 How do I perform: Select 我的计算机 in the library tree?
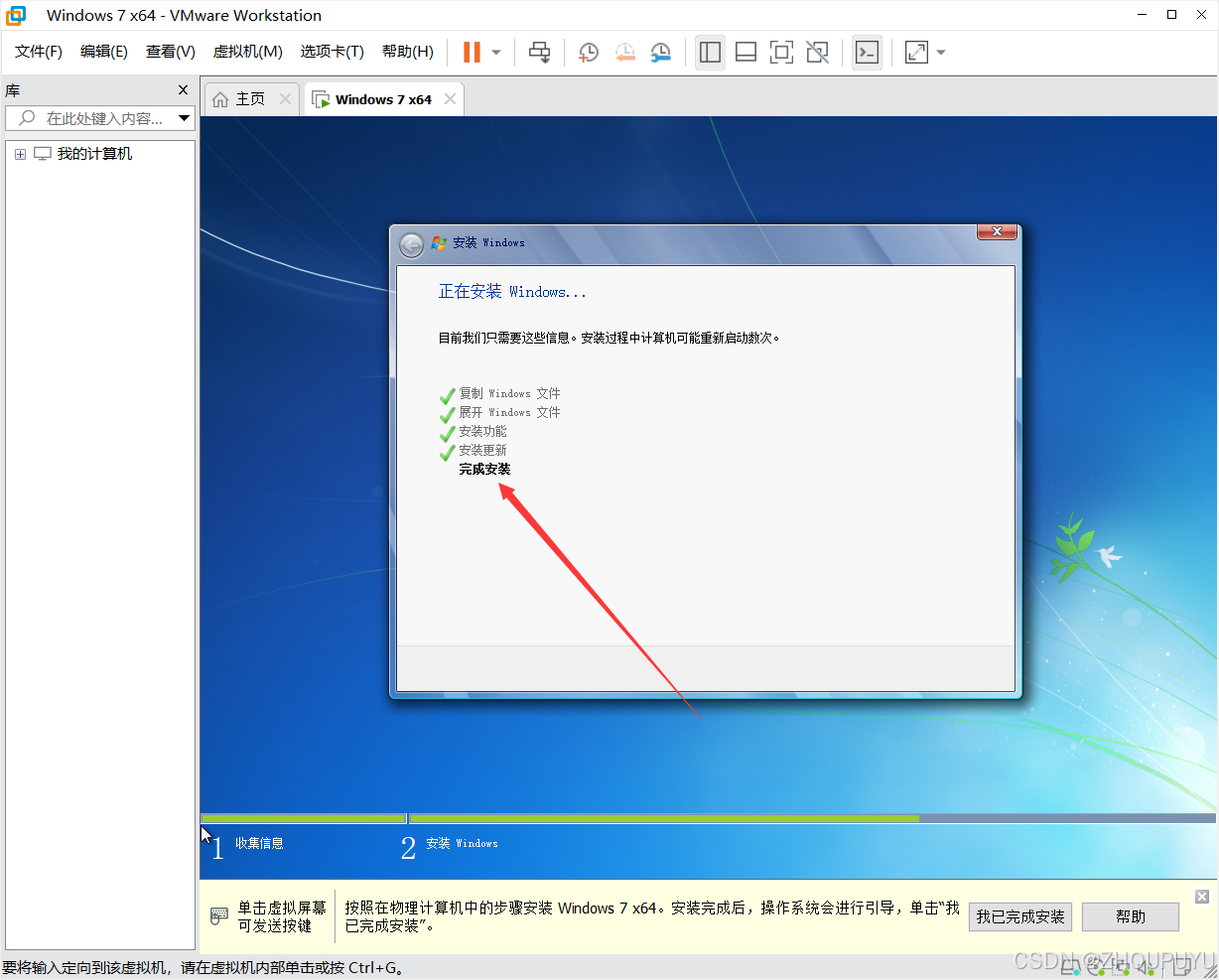[x=94, y=154]
